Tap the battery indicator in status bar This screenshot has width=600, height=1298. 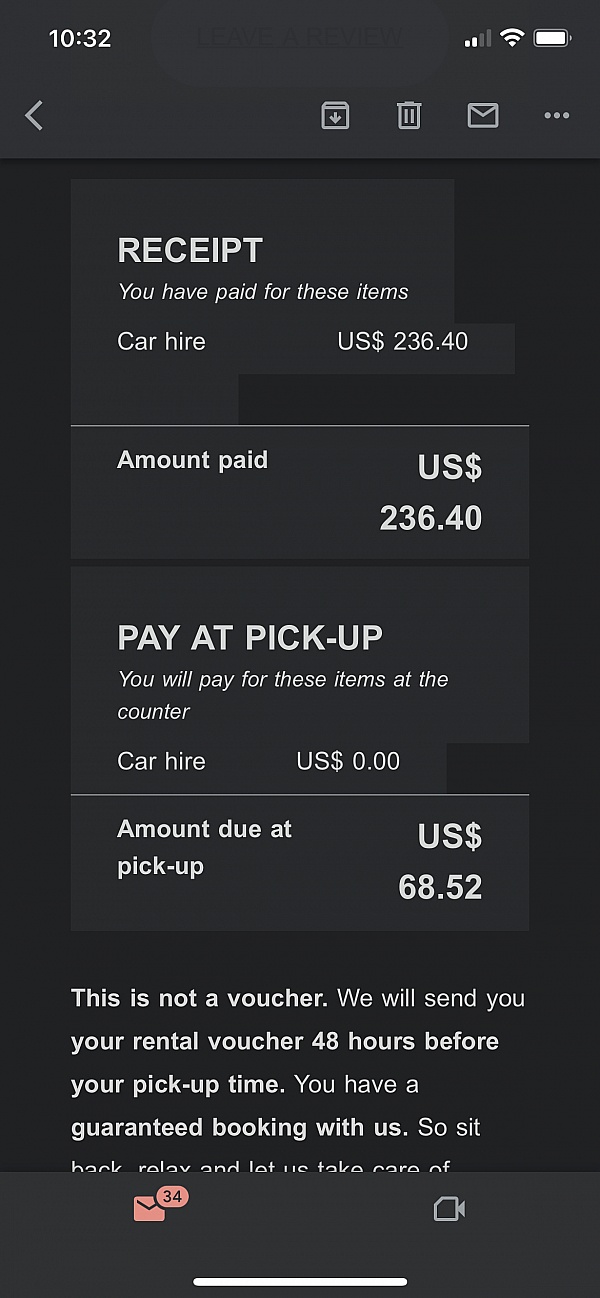click(552, 39)
